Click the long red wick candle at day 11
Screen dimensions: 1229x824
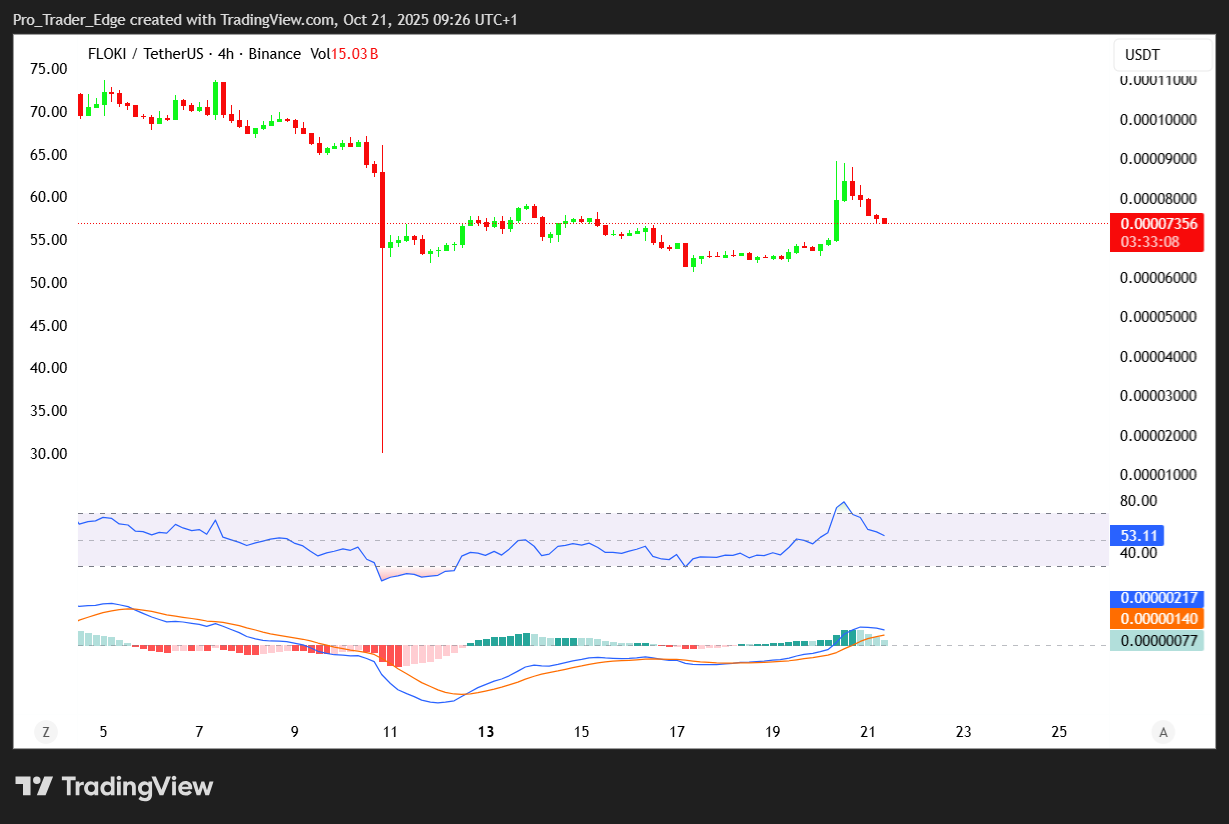click(382, 300)
